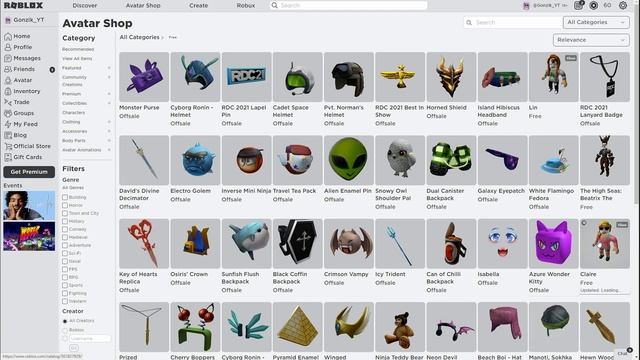Select the All Creators radio button
Viewport: 640px width, 360px height.
tap(65, 321)
